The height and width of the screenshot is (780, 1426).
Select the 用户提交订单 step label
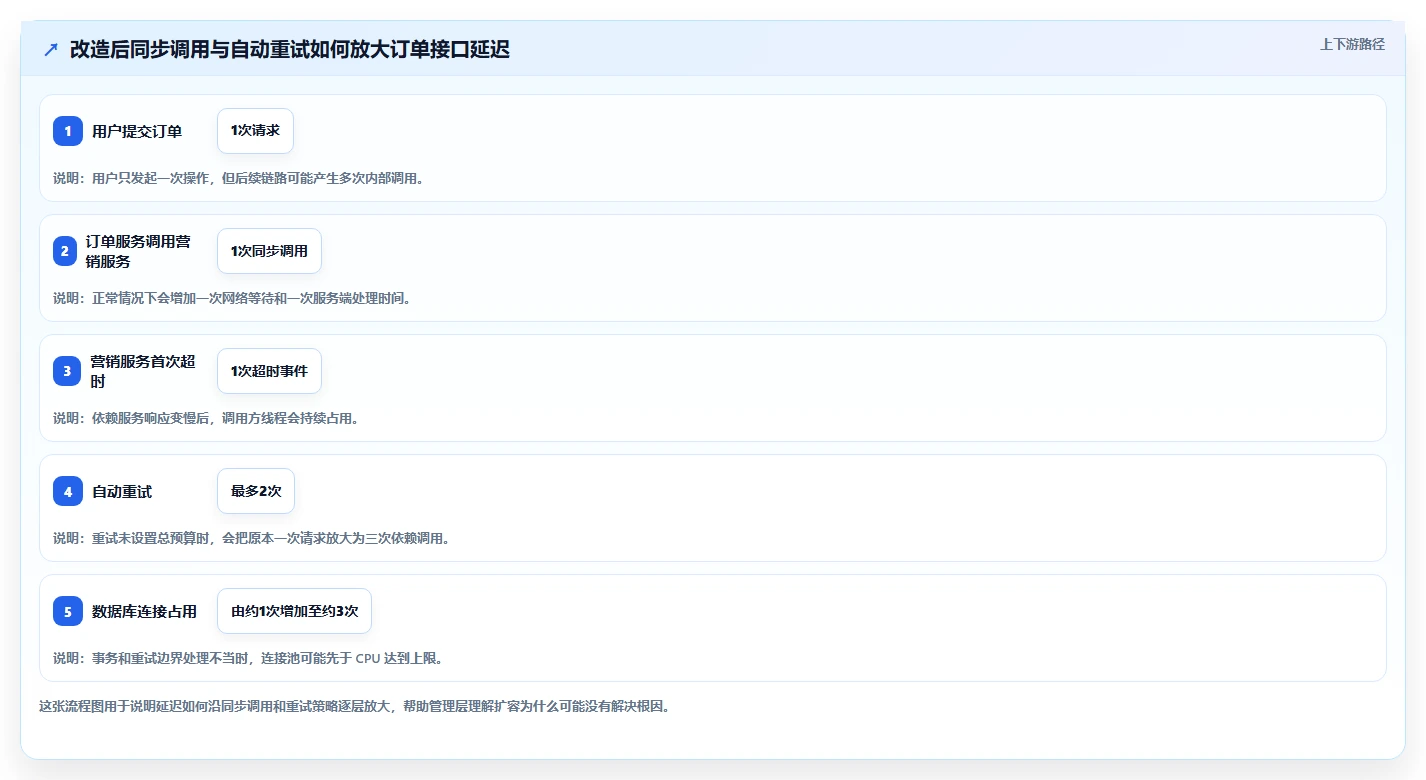pos(137,131)
